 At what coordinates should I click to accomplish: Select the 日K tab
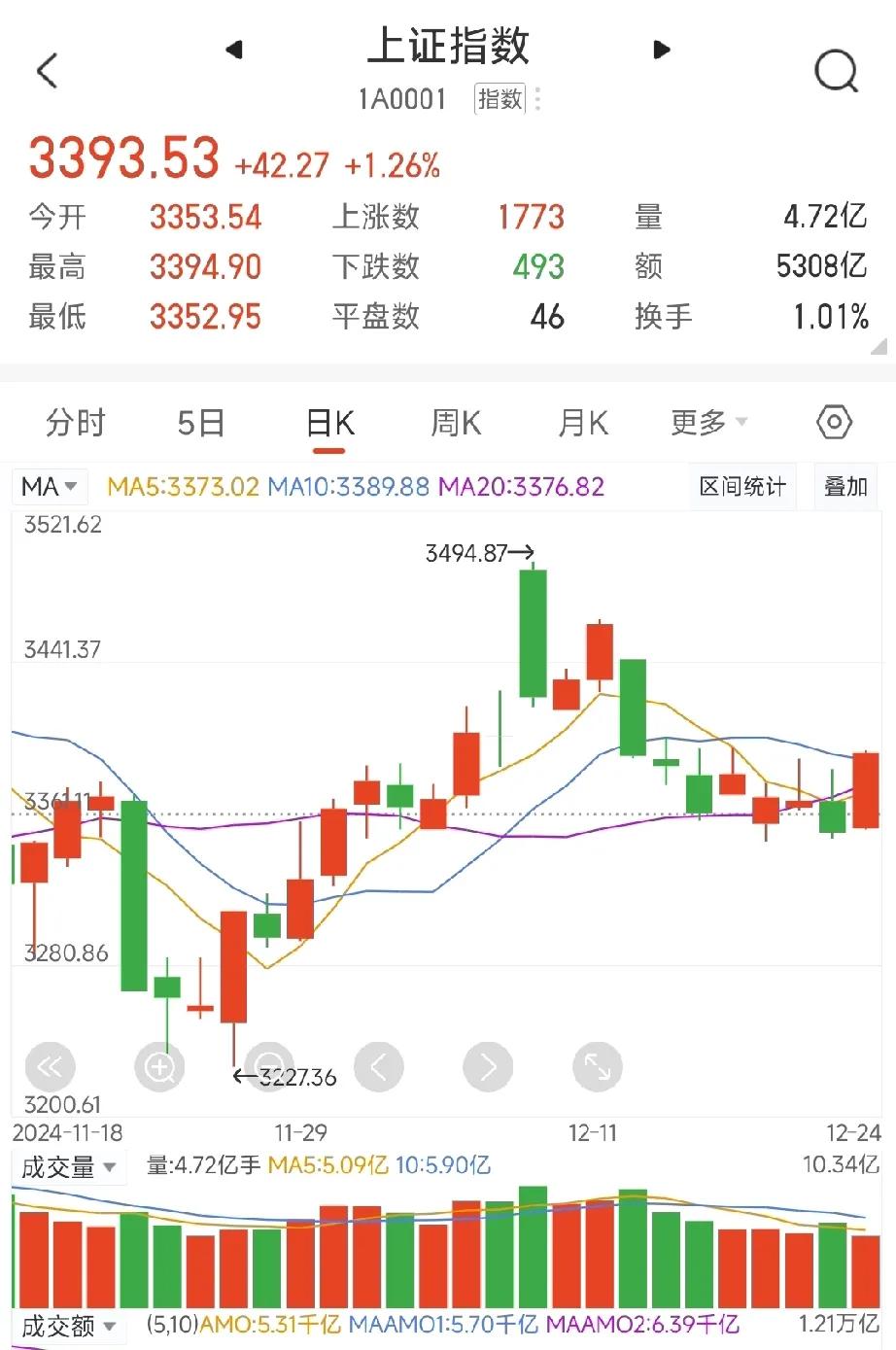(x=329, y=422)
